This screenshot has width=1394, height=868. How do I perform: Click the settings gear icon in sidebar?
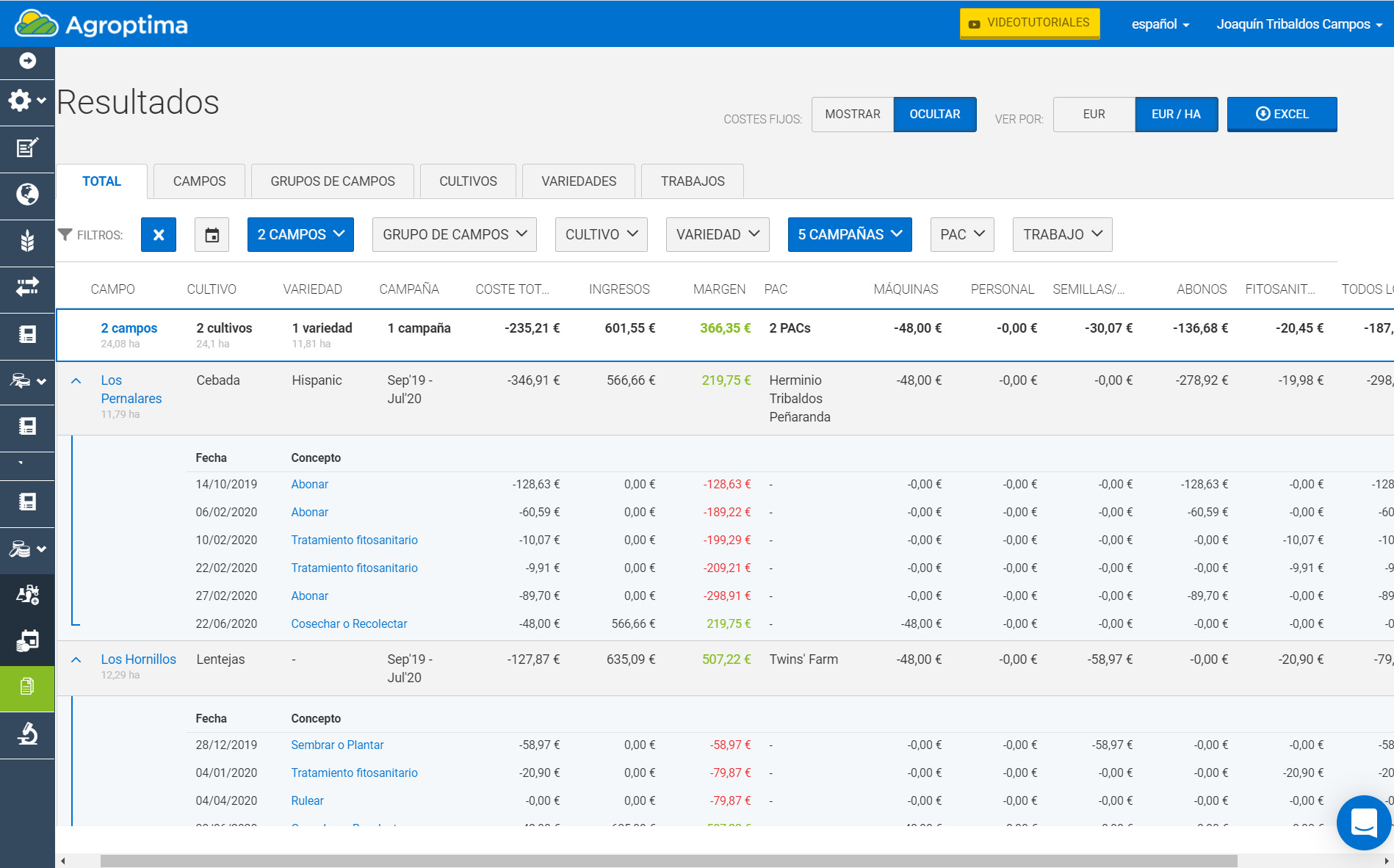coord(21,101)
